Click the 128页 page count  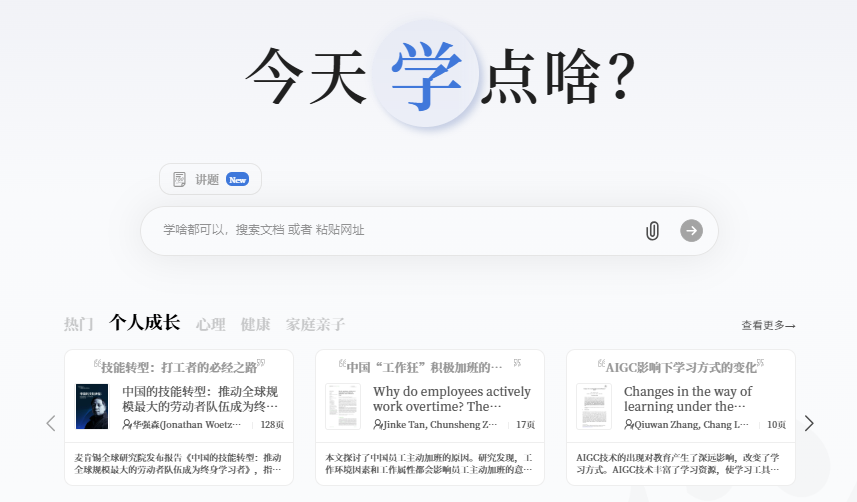pos(272,424)
